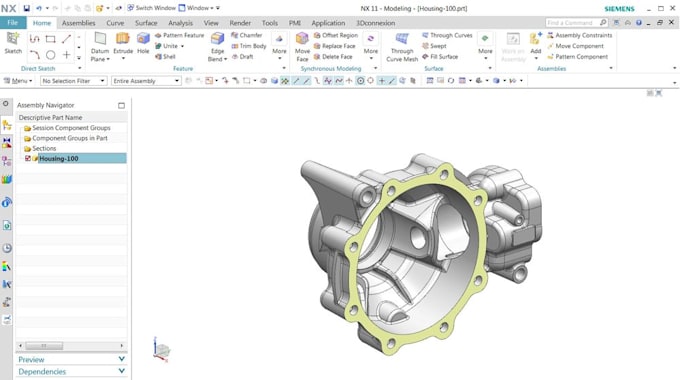
Task: Click the Draft button
Action: point(242,56)
